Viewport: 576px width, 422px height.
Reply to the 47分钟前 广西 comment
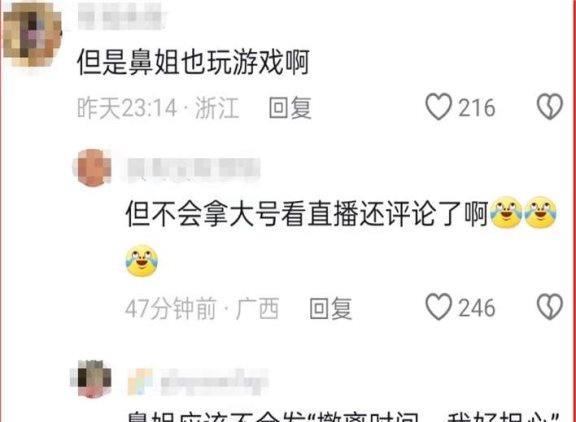point(331,308)
